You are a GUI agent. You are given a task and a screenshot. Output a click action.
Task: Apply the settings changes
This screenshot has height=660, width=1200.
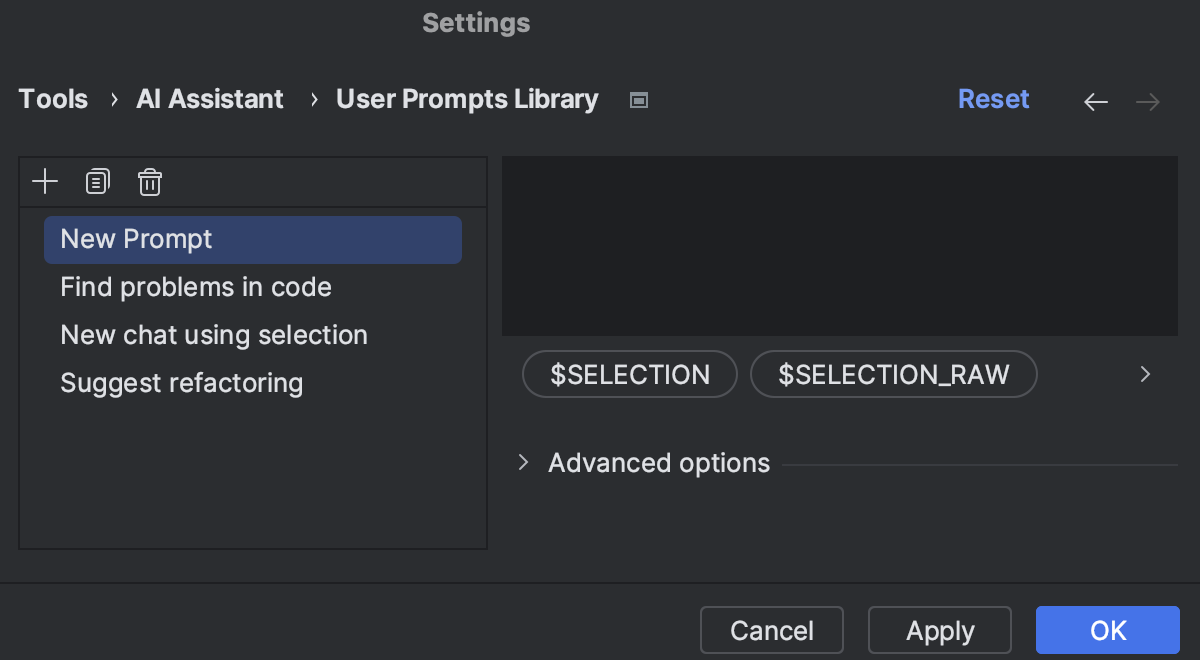point(940,631)
